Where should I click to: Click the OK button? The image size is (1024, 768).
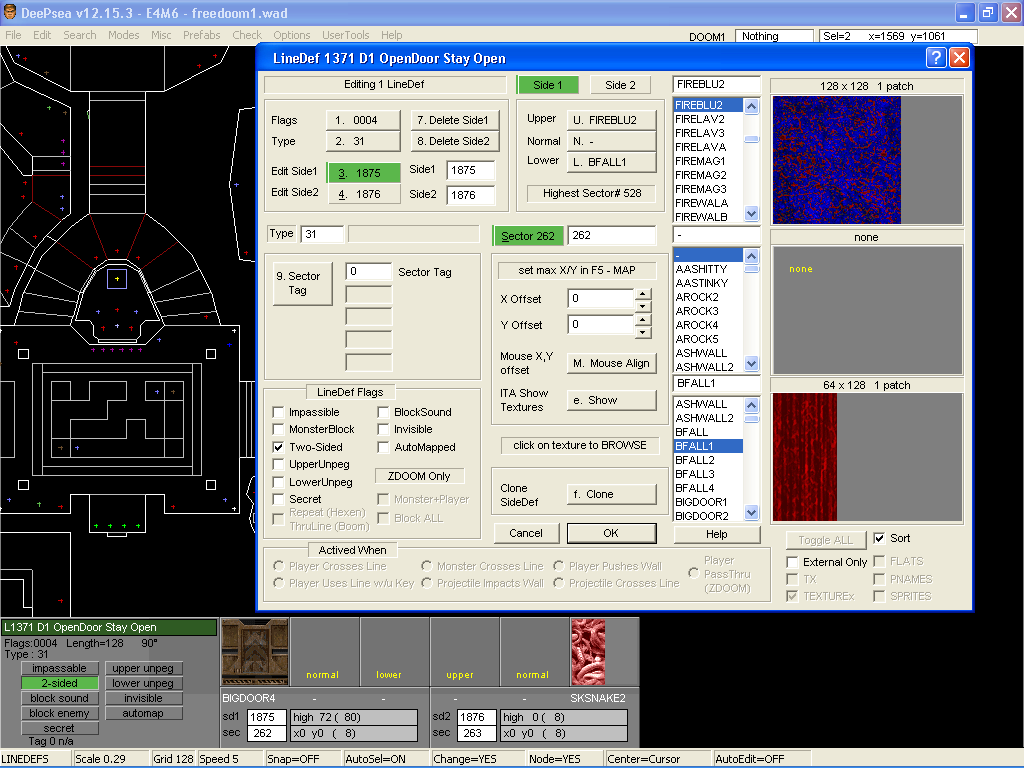[x=611, y=533]
